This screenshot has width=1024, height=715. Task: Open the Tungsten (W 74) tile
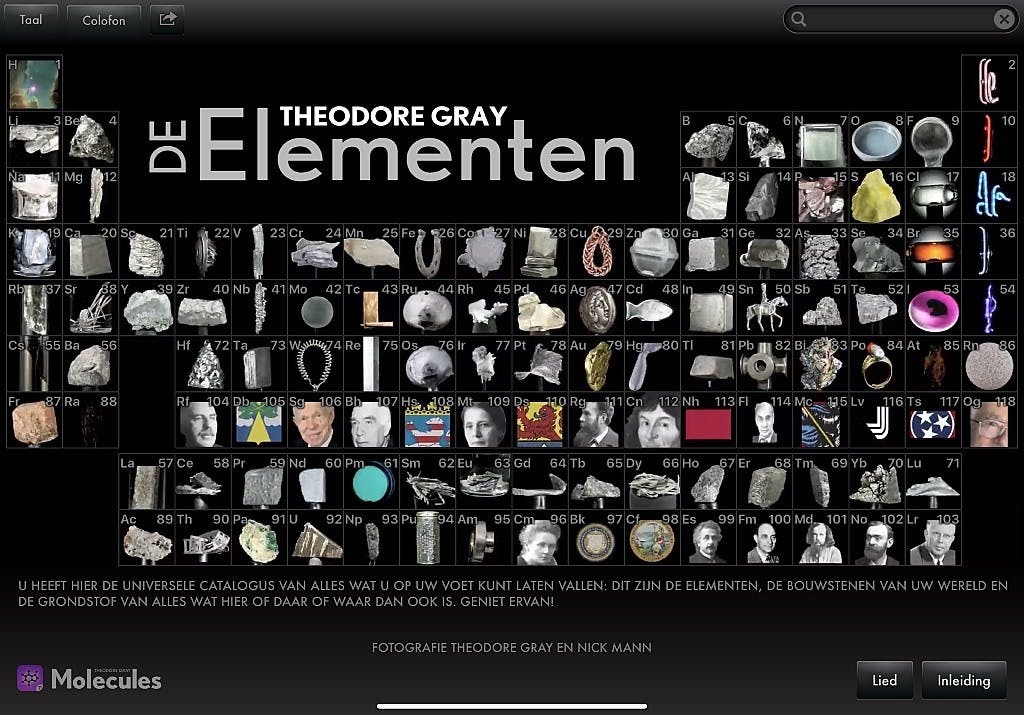tap(315, 364)
